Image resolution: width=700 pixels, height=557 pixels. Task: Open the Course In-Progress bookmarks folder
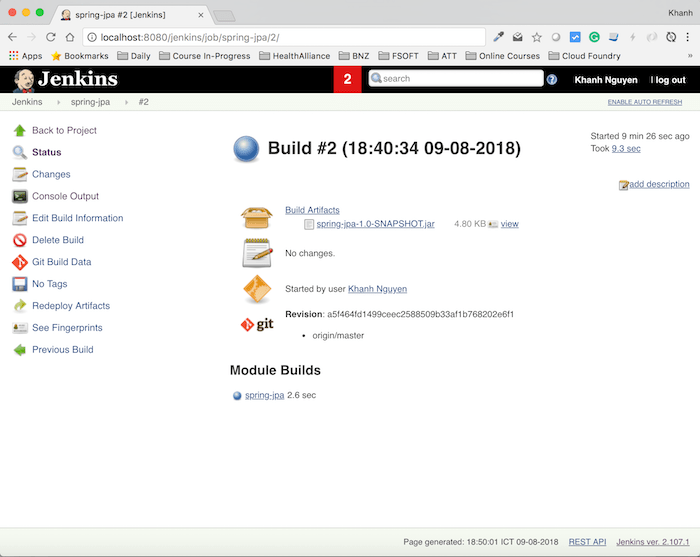pos(204,56)
